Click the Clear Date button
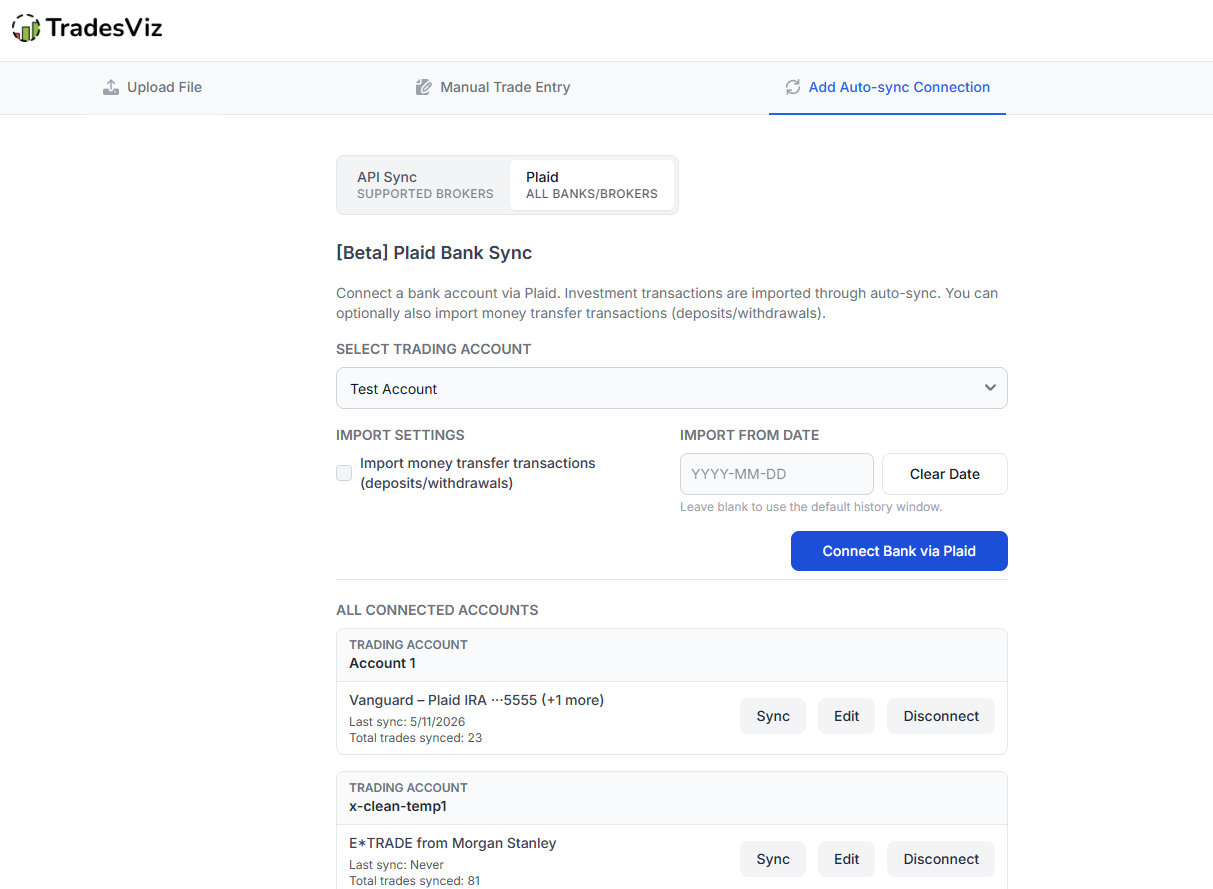 [945, 474]
